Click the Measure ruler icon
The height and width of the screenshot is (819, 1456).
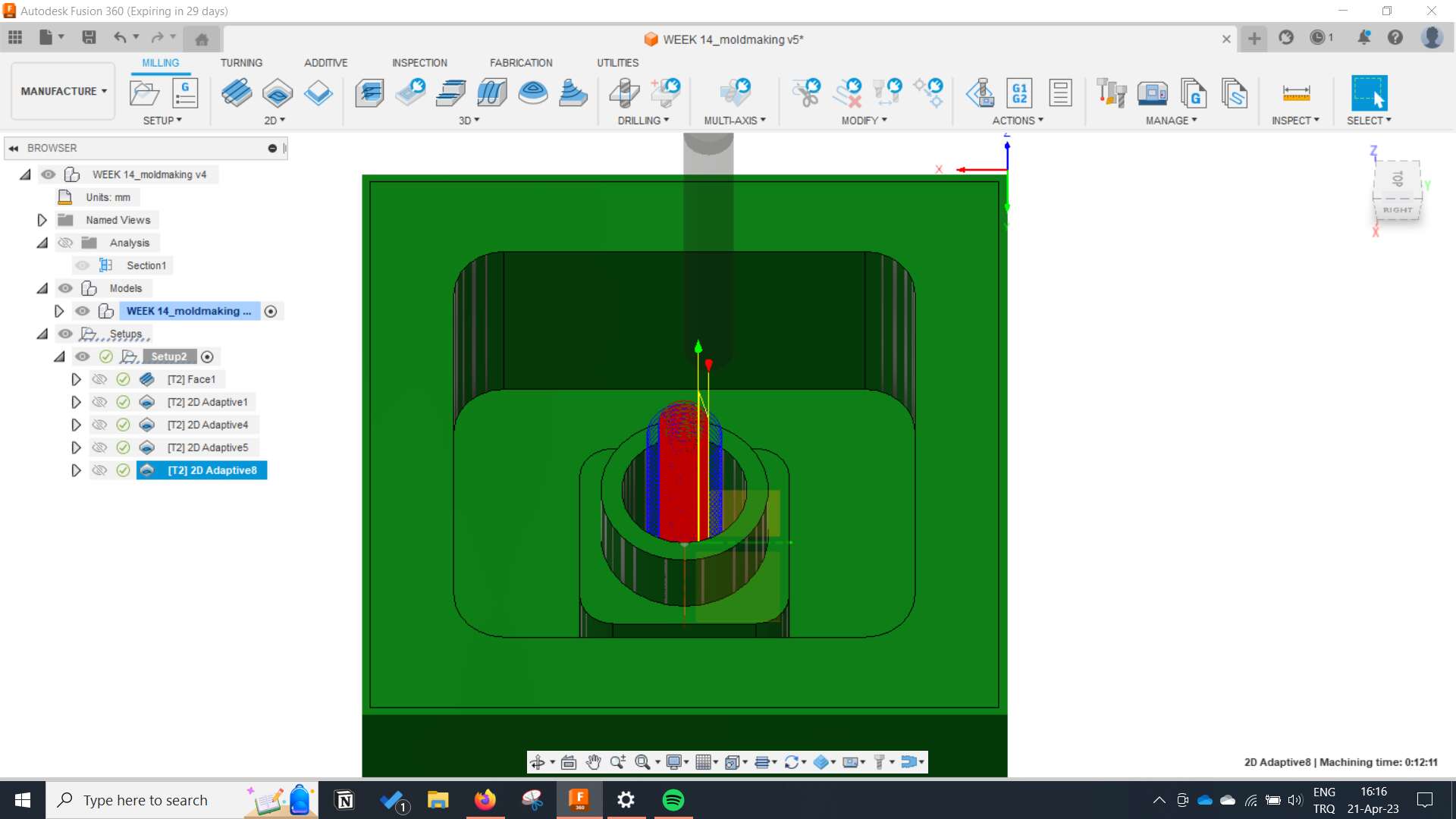1296,93
